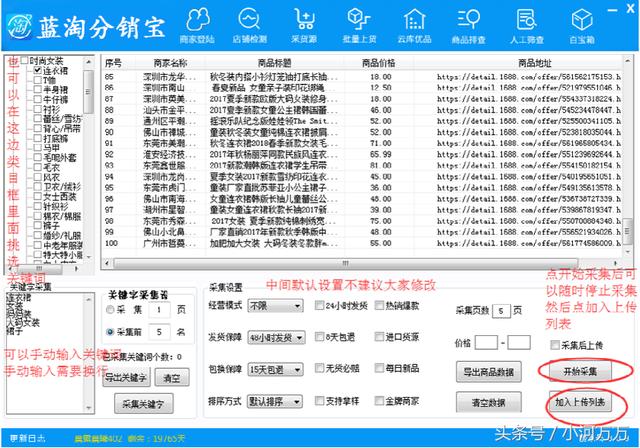The image size is (640, 448).
Task: Uncheck the 连衣裙 category
Action: click(x=38, y=70)
